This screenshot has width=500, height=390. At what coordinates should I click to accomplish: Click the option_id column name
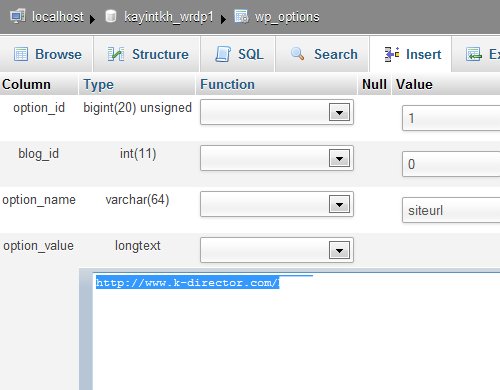click(x=39, y=108)
